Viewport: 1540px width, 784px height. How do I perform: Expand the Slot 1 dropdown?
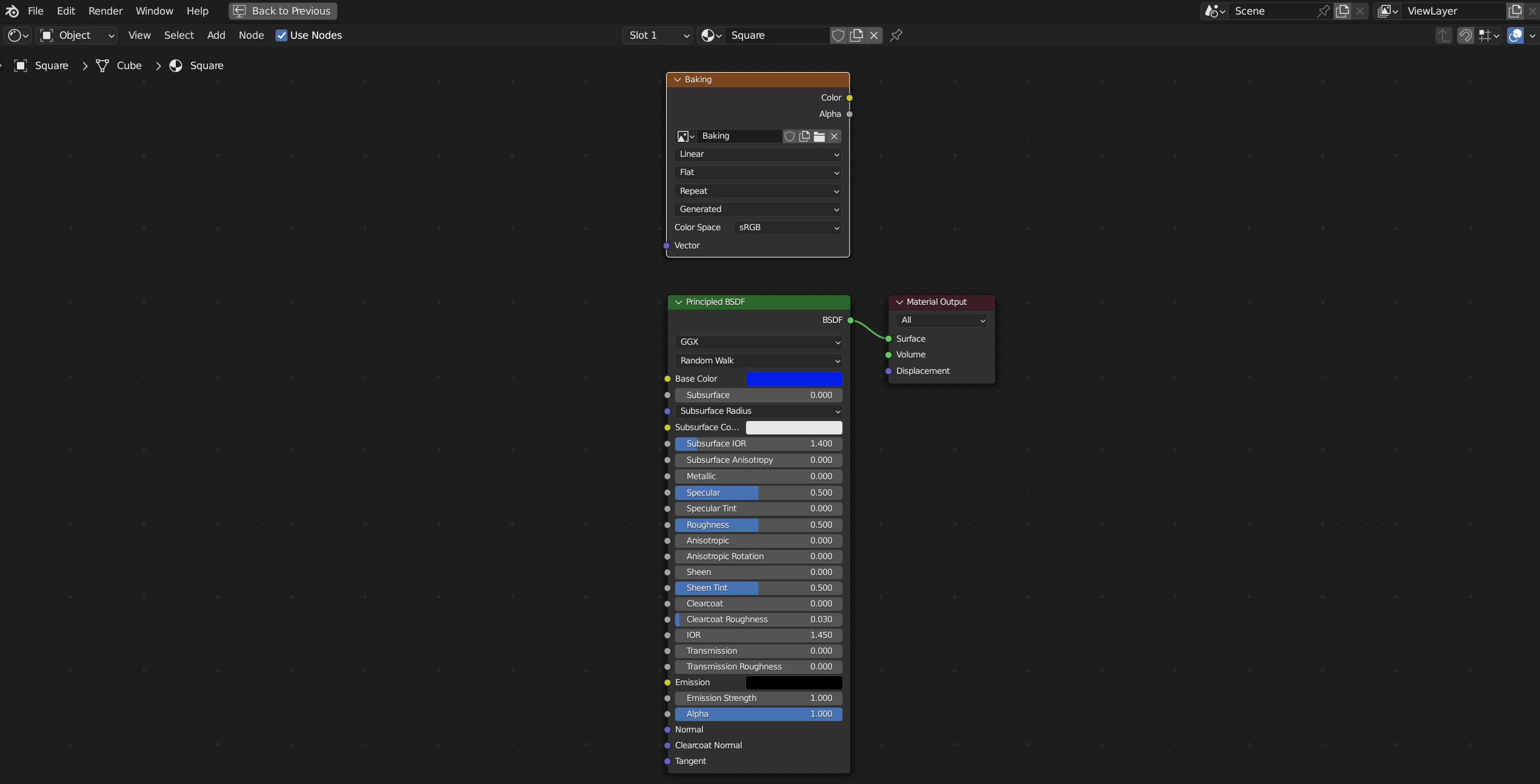click(658, 36)
